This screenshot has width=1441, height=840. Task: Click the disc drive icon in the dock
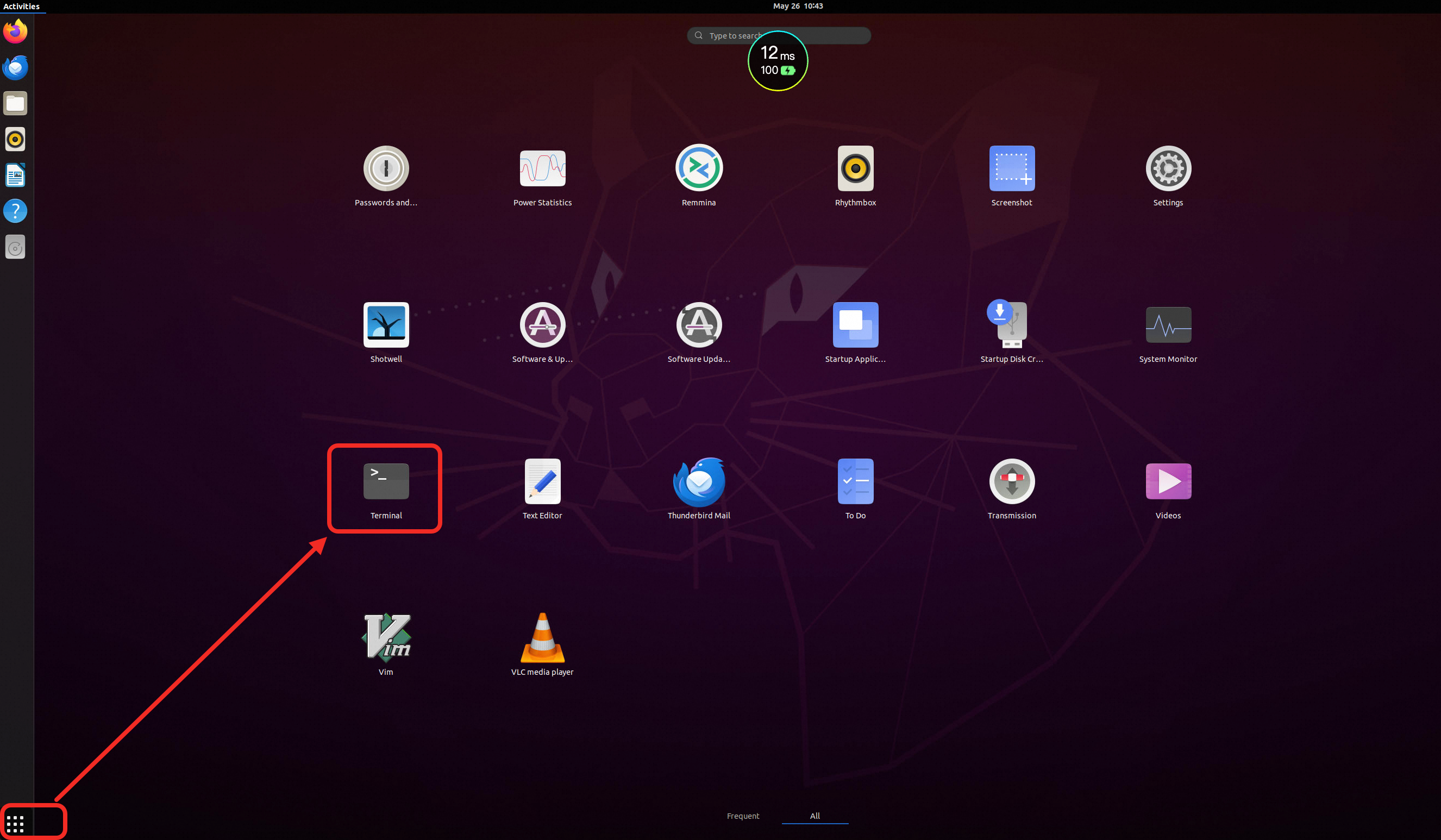15,247
